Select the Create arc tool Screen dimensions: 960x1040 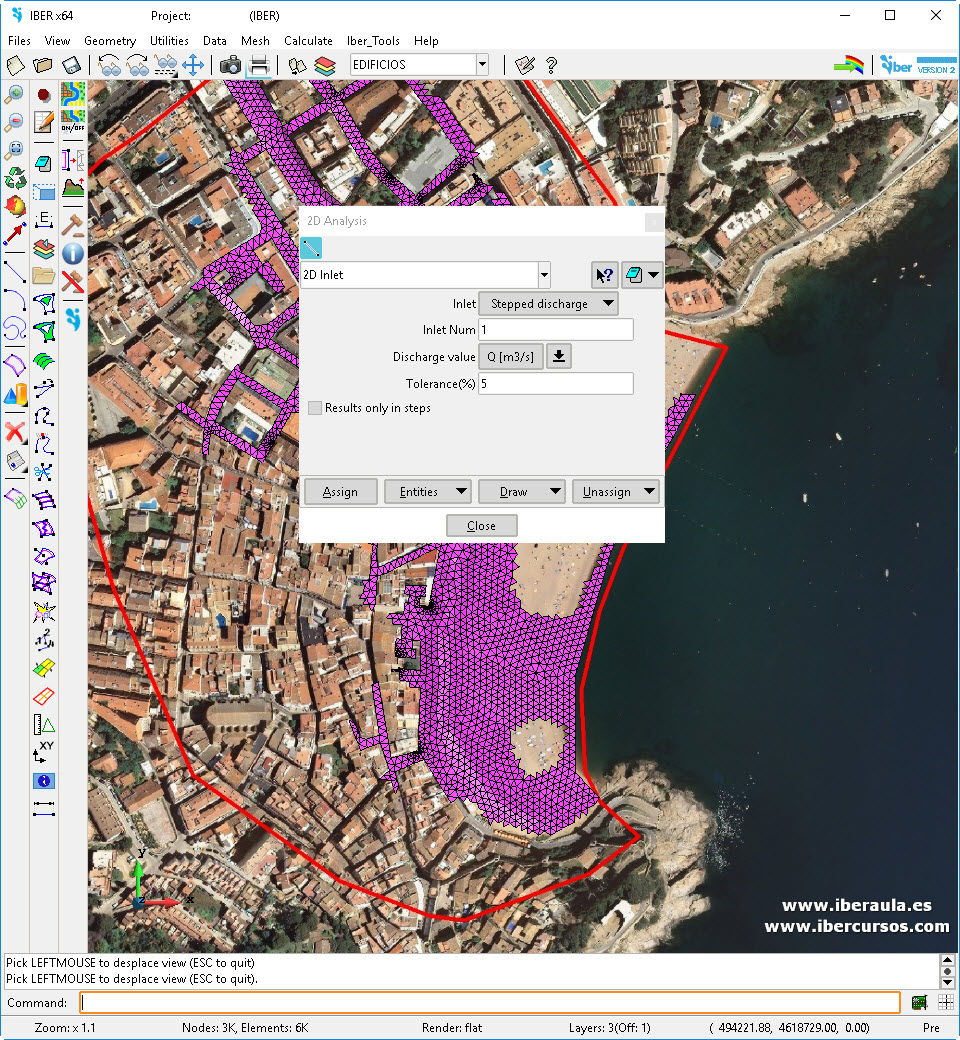pyautogui.click(x=15, y=300)
